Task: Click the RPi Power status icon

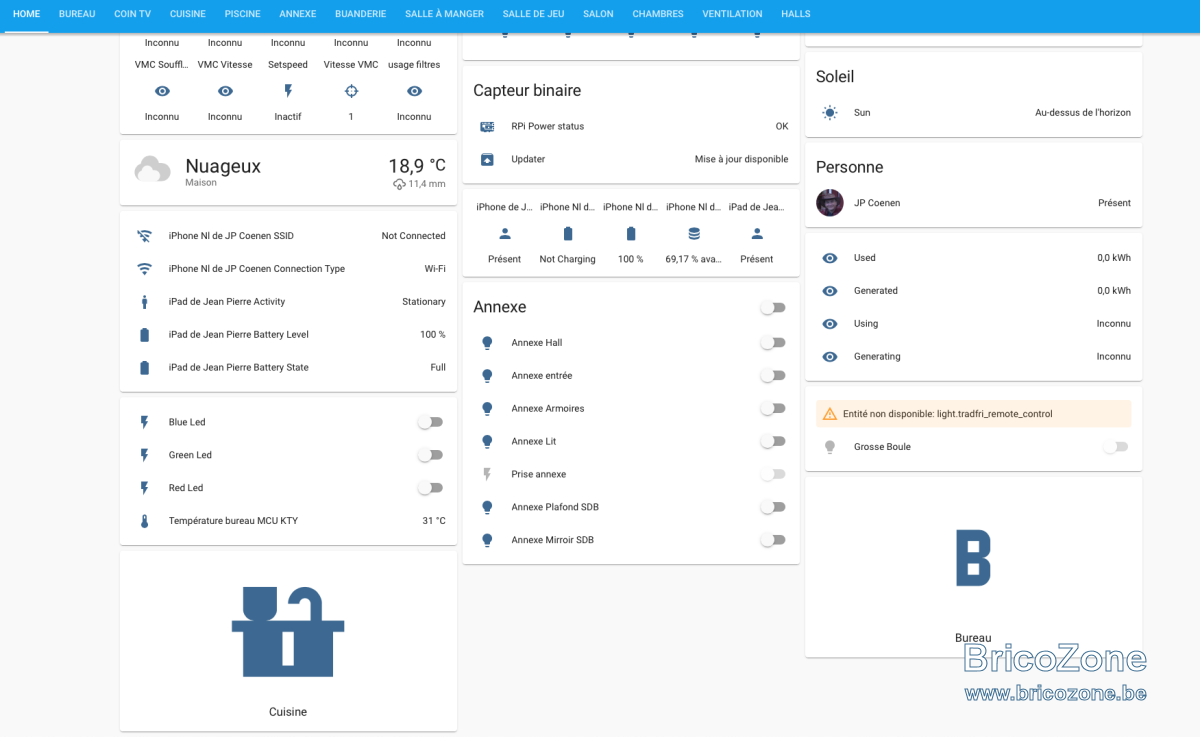Action: pyautogui.click(x=487, y=127)
